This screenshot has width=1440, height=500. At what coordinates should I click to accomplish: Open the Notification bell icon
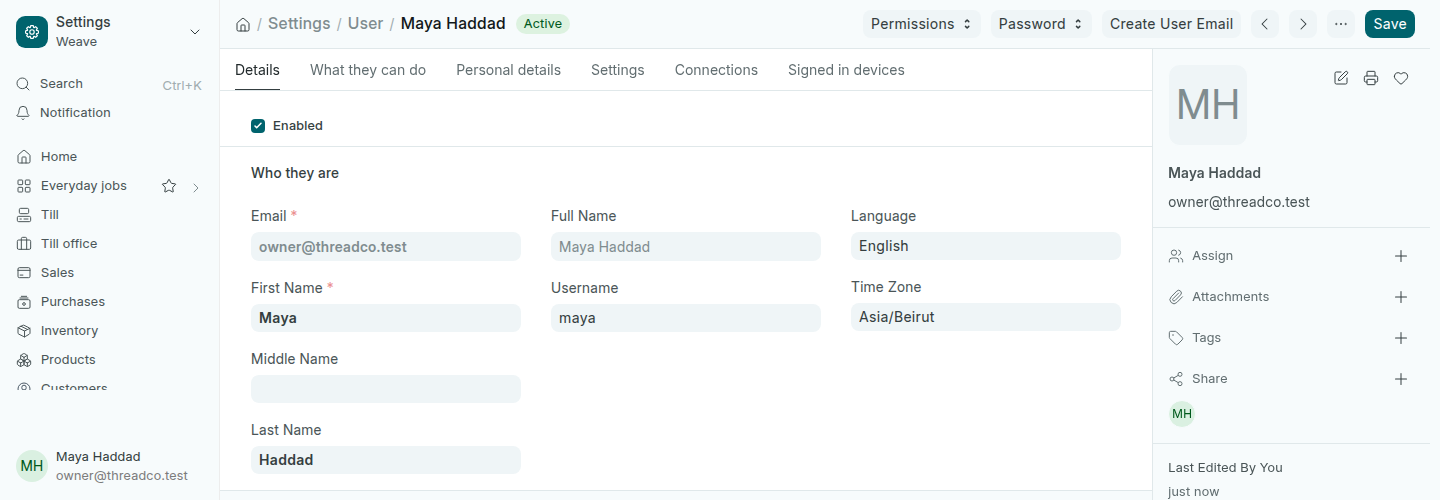pyautogui.click(x=23, y=113)
